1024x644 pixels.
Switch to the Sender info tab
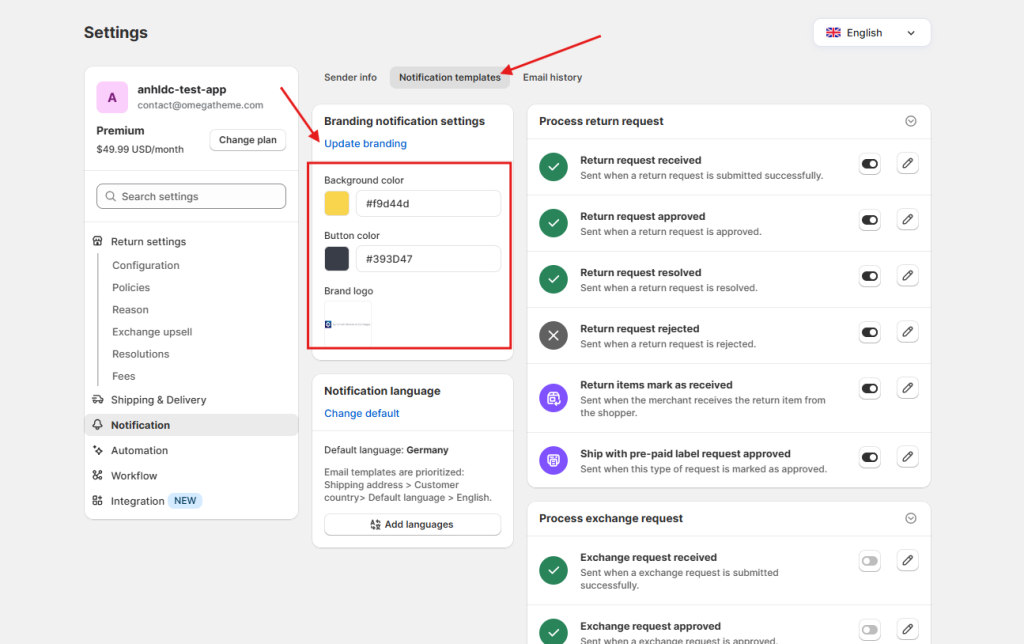pos(350,77)
